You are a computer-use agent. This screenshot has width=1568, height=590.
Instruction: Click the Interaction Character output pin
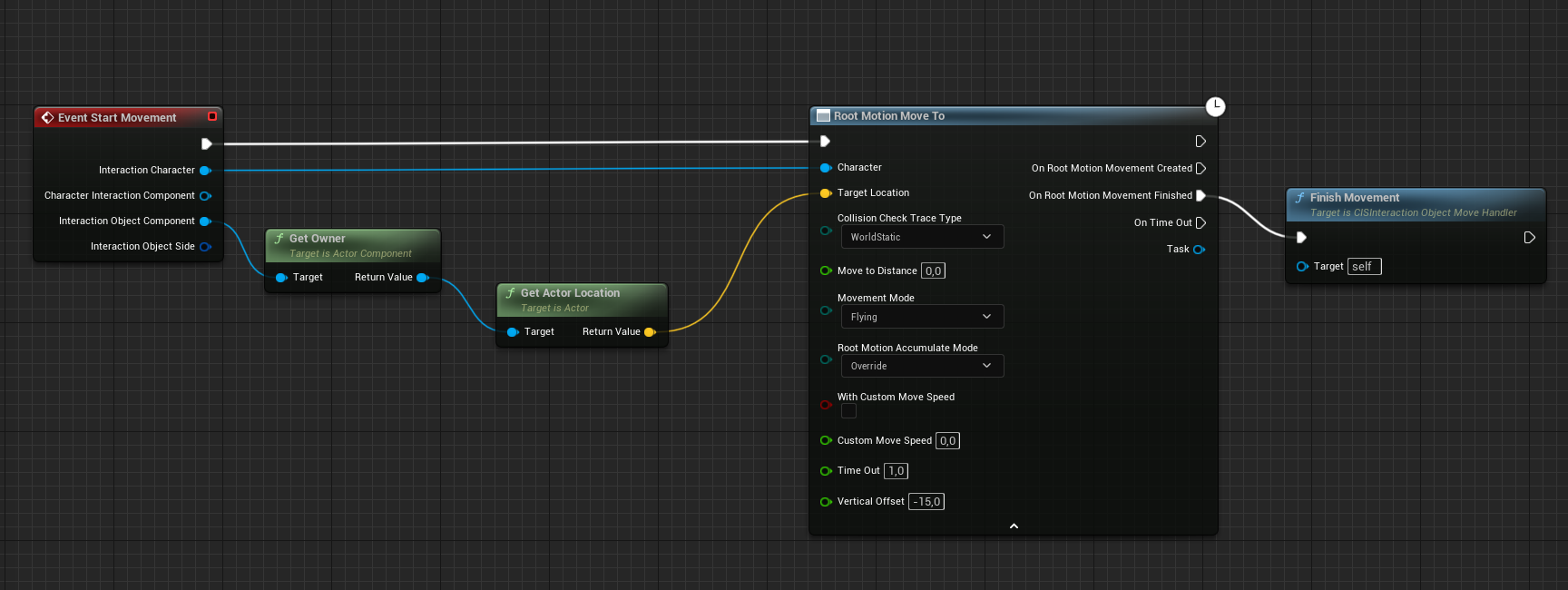point(205,171)
